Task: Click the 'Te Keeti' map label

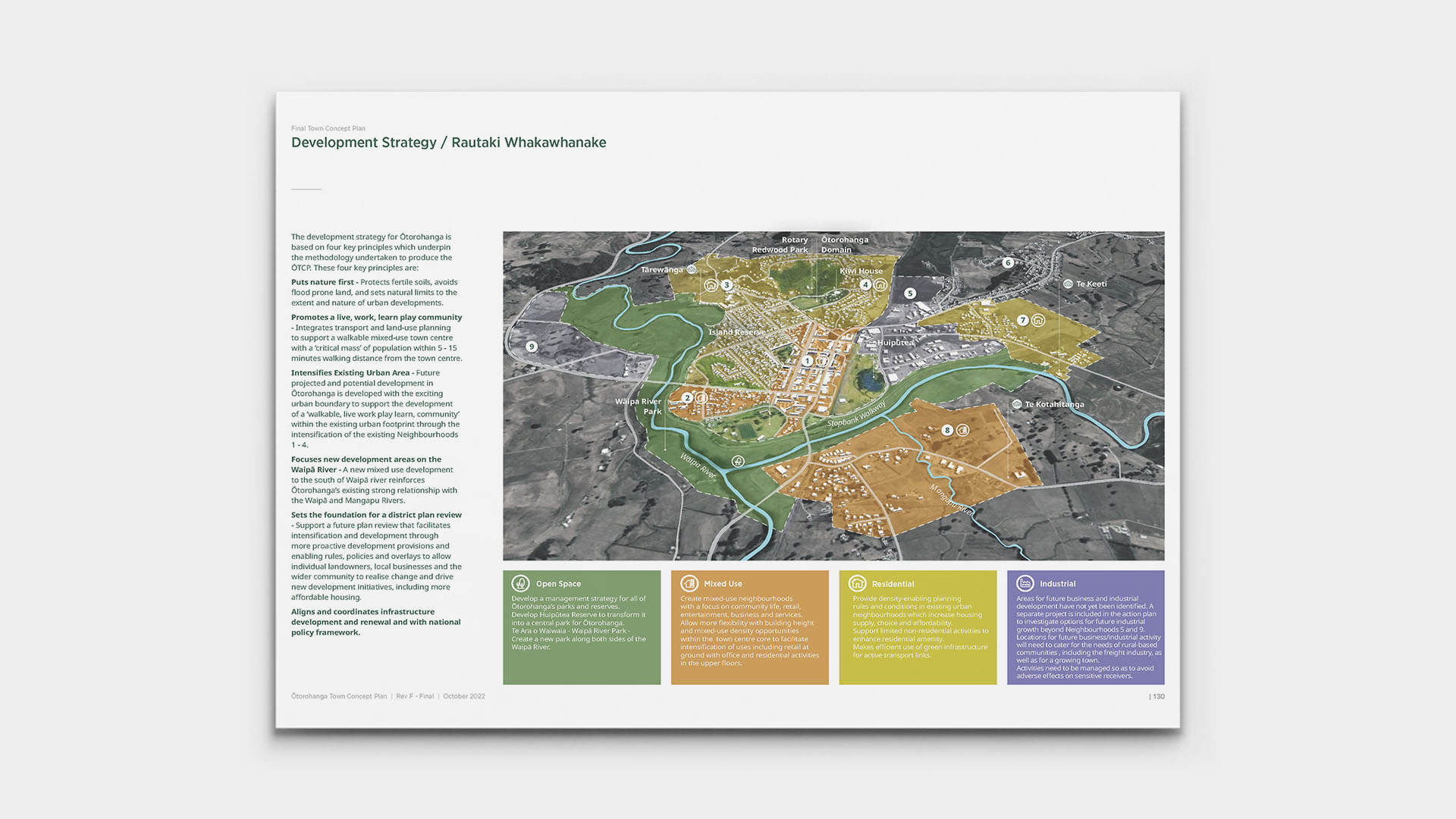Action: tap(1092, 284)
